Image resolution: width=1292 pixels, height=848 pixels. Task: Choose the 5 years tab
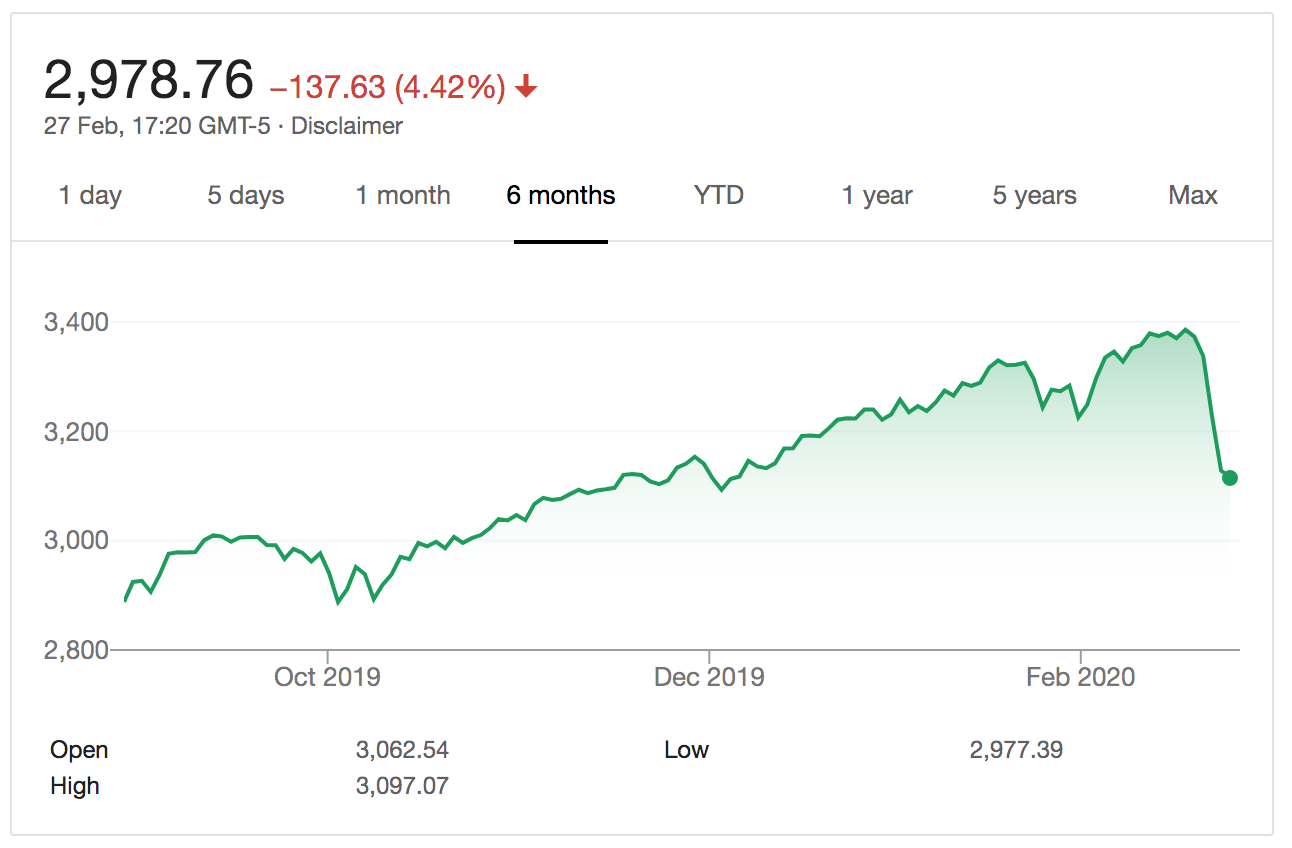[1034, 195]
